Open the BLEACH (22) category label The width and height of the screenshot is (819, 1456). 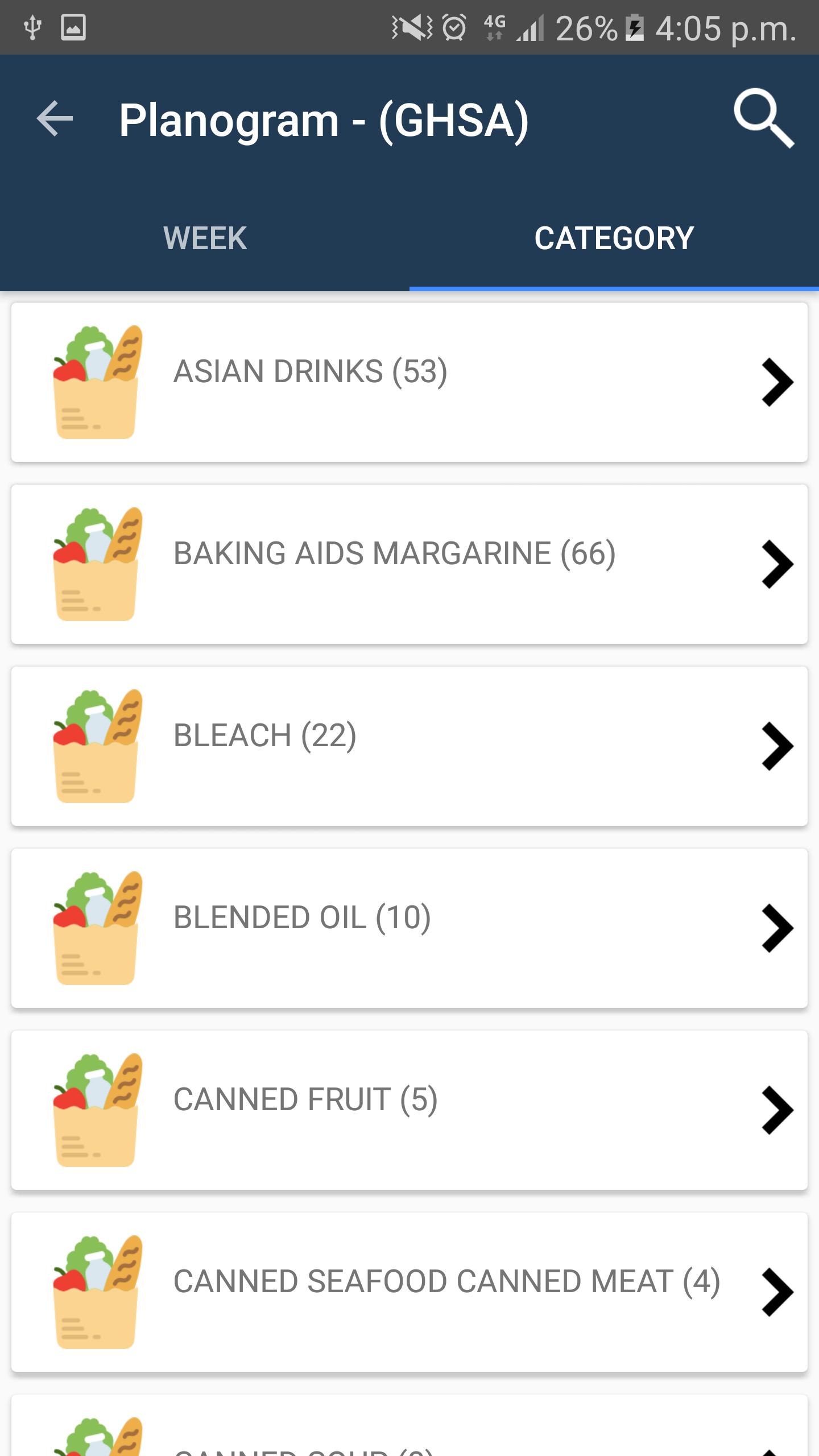pyautogui.click(x=265, y=736)
